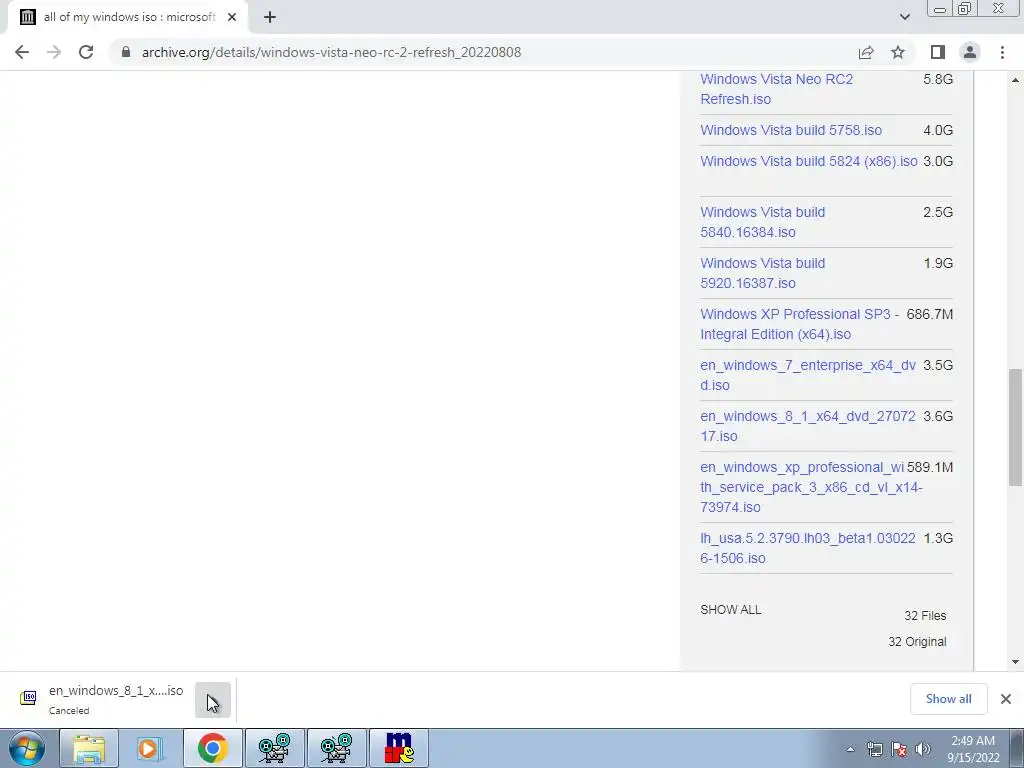
Task: Open Windows Vista build 5920.16387.iso
Action: [x=762, y=273]
